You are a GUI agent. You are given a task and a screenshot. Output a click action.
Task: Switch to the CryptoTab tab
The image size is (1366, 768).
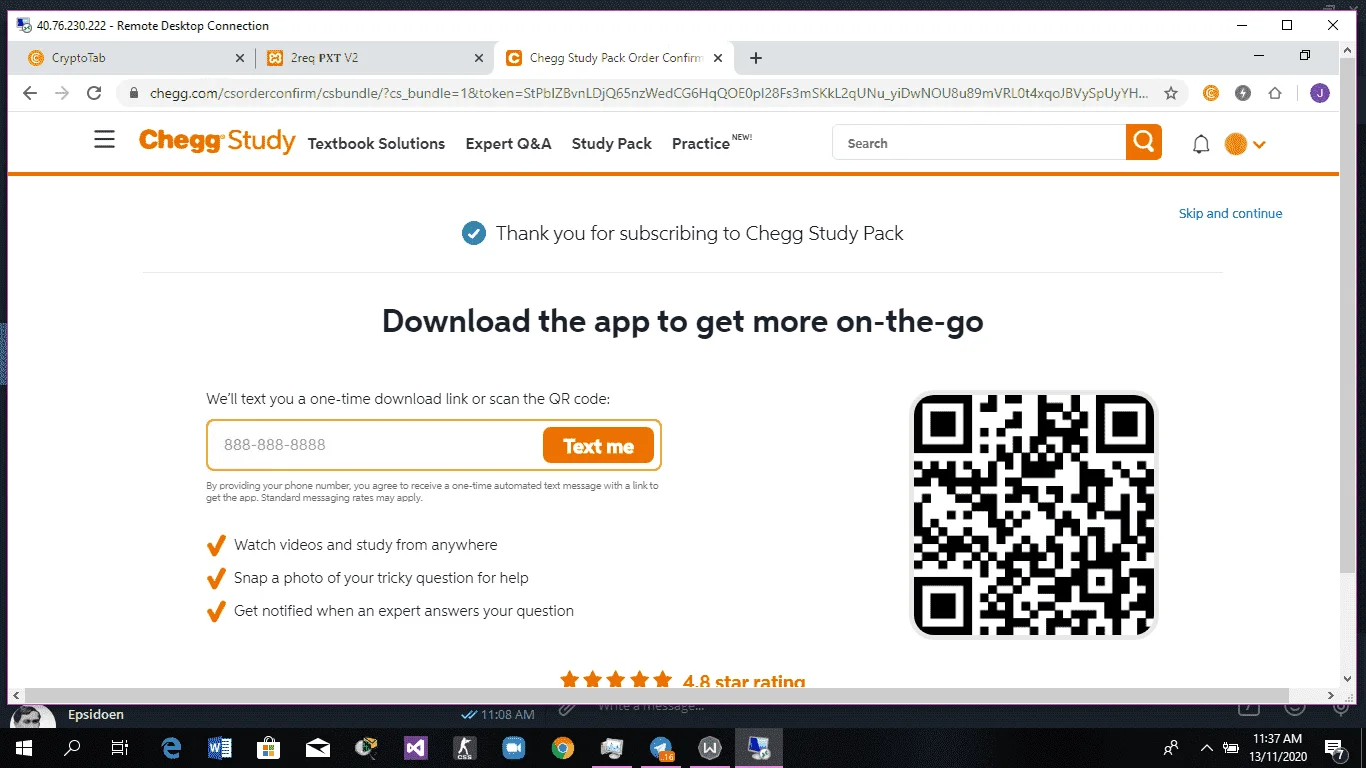134,58
